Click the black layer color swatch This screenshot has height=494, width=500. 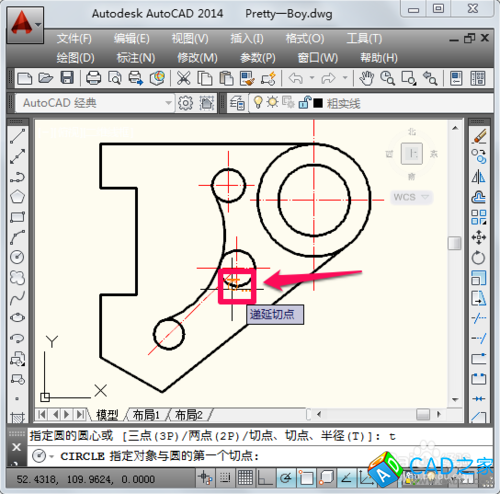point(318,103)
